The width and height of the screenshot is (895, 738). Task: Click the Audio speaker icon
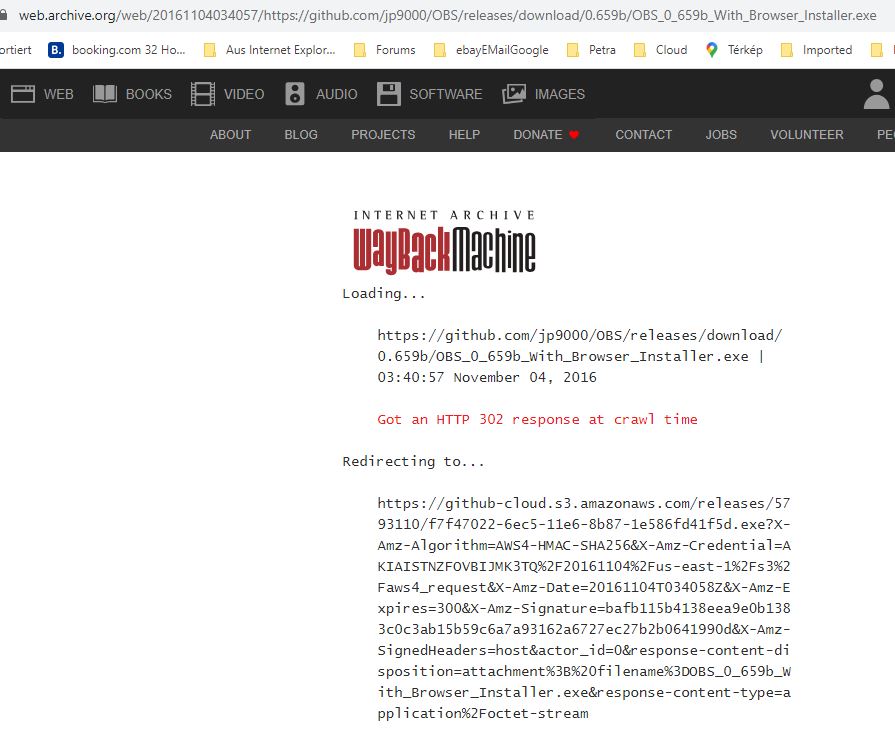pyautogui.click(x=295, y=94)
